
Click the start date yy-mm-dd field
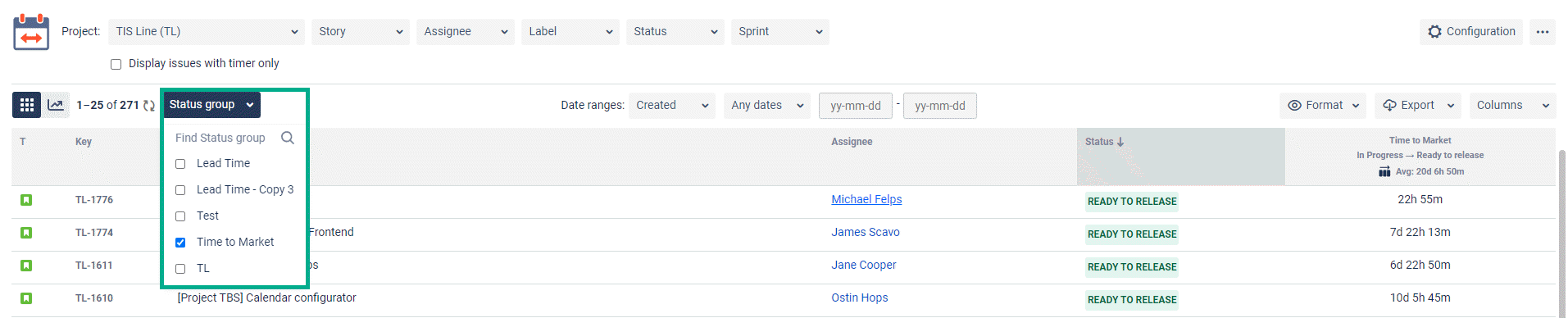coord(856,106)
